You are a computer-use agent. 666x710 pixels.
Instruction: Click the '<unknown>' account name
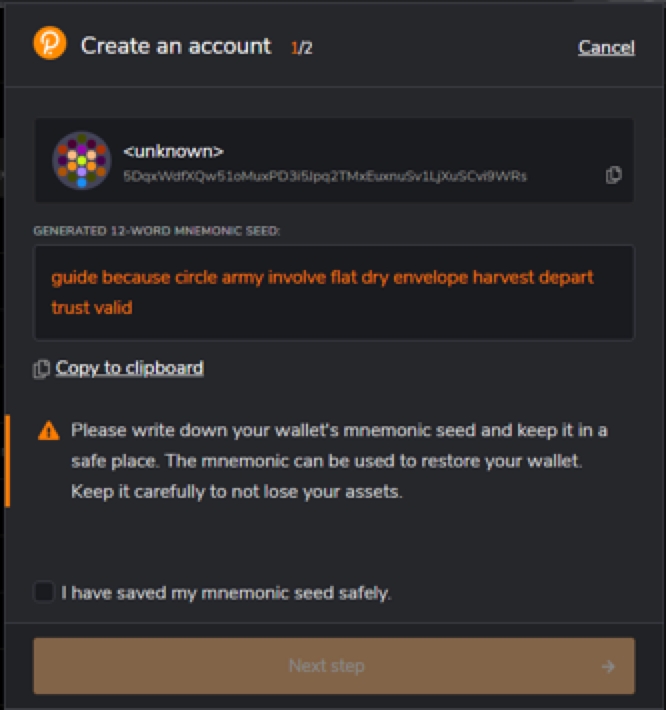click(x=173, y=152)
